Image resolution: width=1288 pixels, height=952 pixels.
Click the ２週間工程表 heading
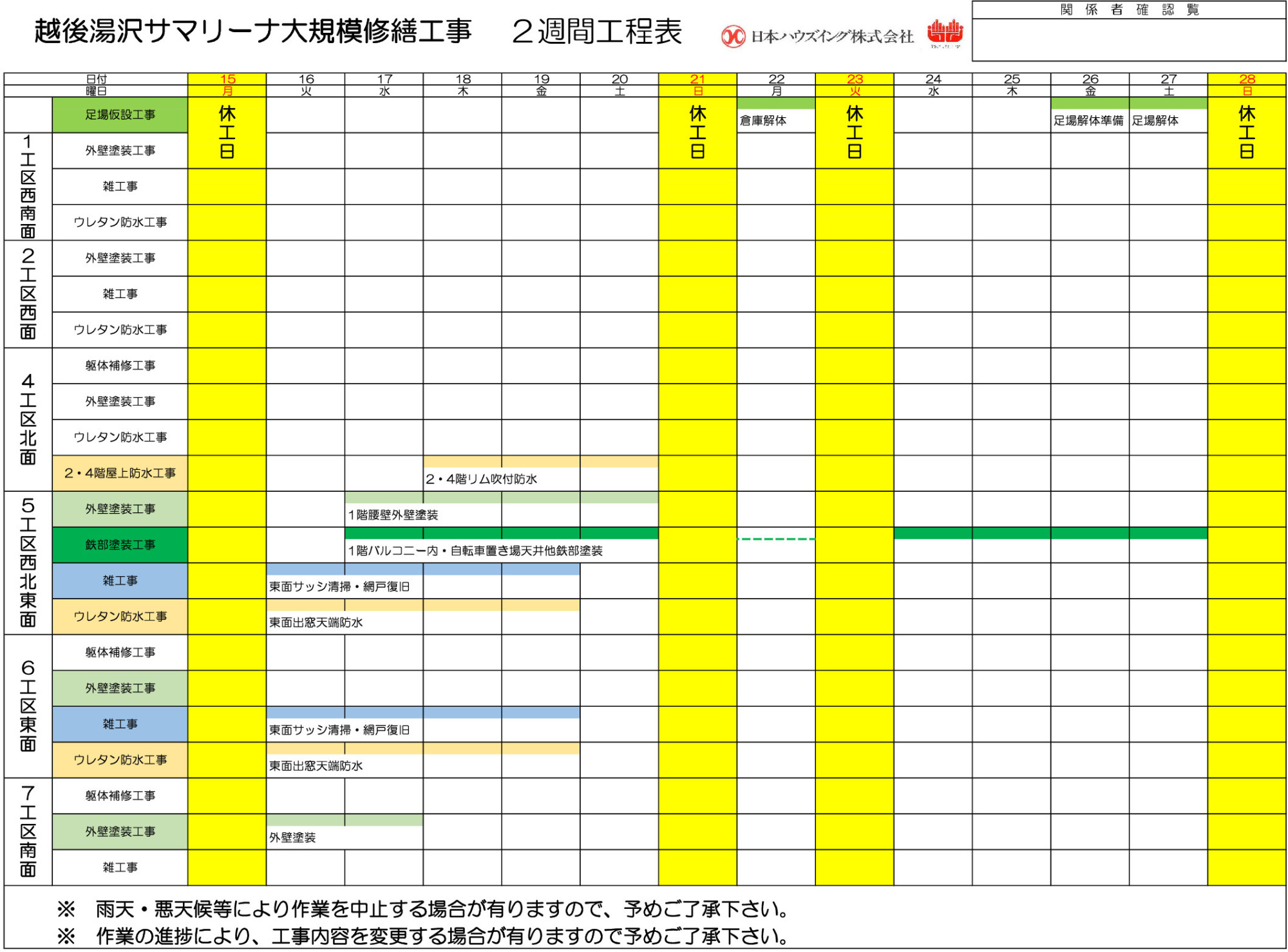(x=596, y=32)
